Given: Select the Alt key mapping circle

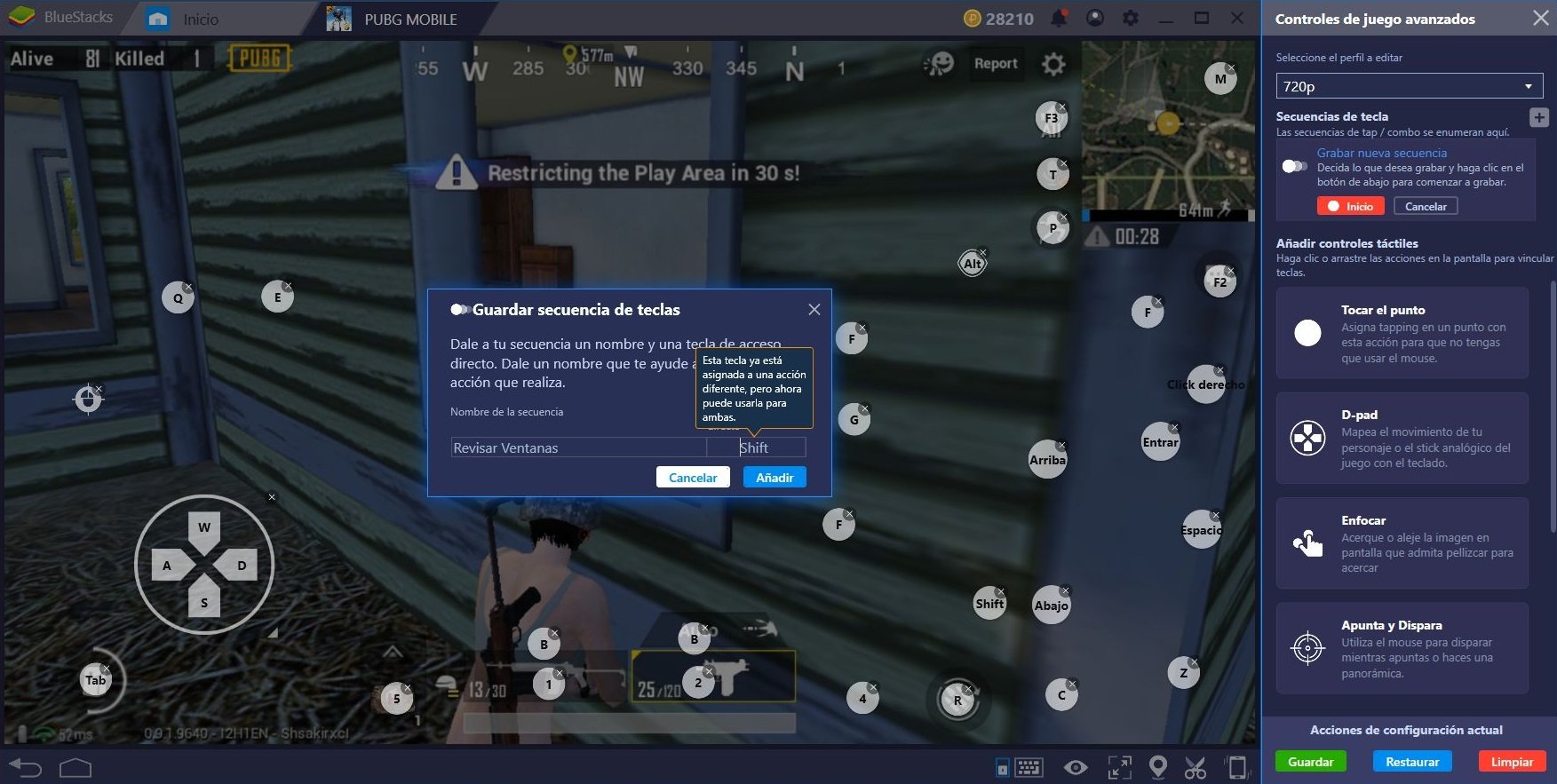Looking at the screenshot, I should pos(973,264).
